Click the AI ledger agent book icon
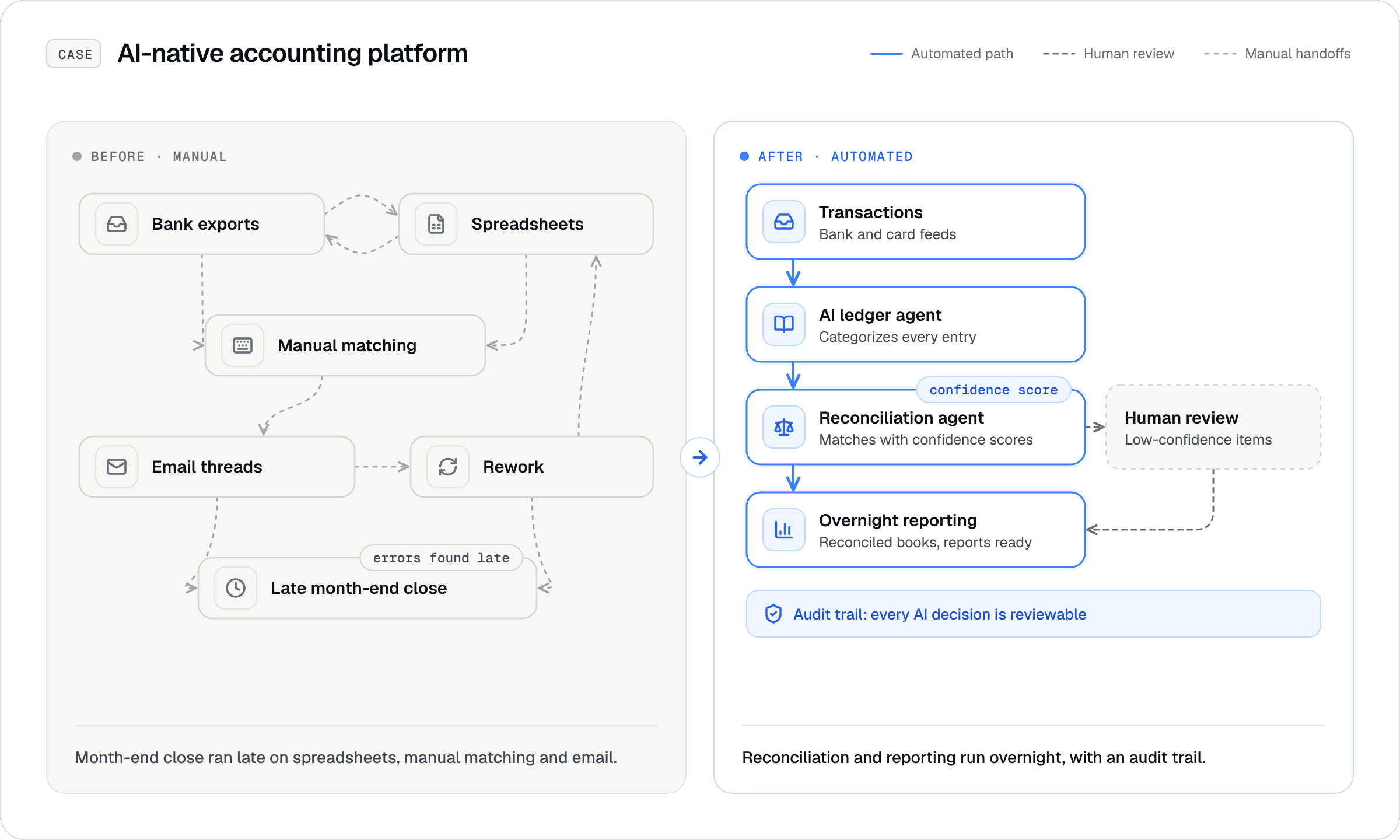This screenshot has width=1400, height=840. (784, 324)
